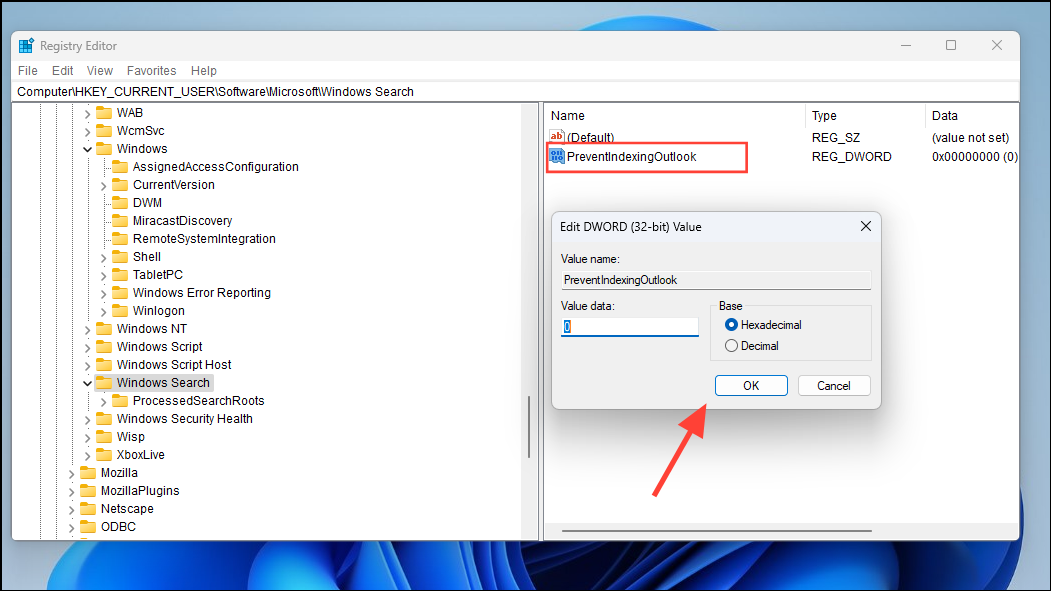Expand the Windows Script Host key
The image size is (1051, 591).
click(87, 365)
